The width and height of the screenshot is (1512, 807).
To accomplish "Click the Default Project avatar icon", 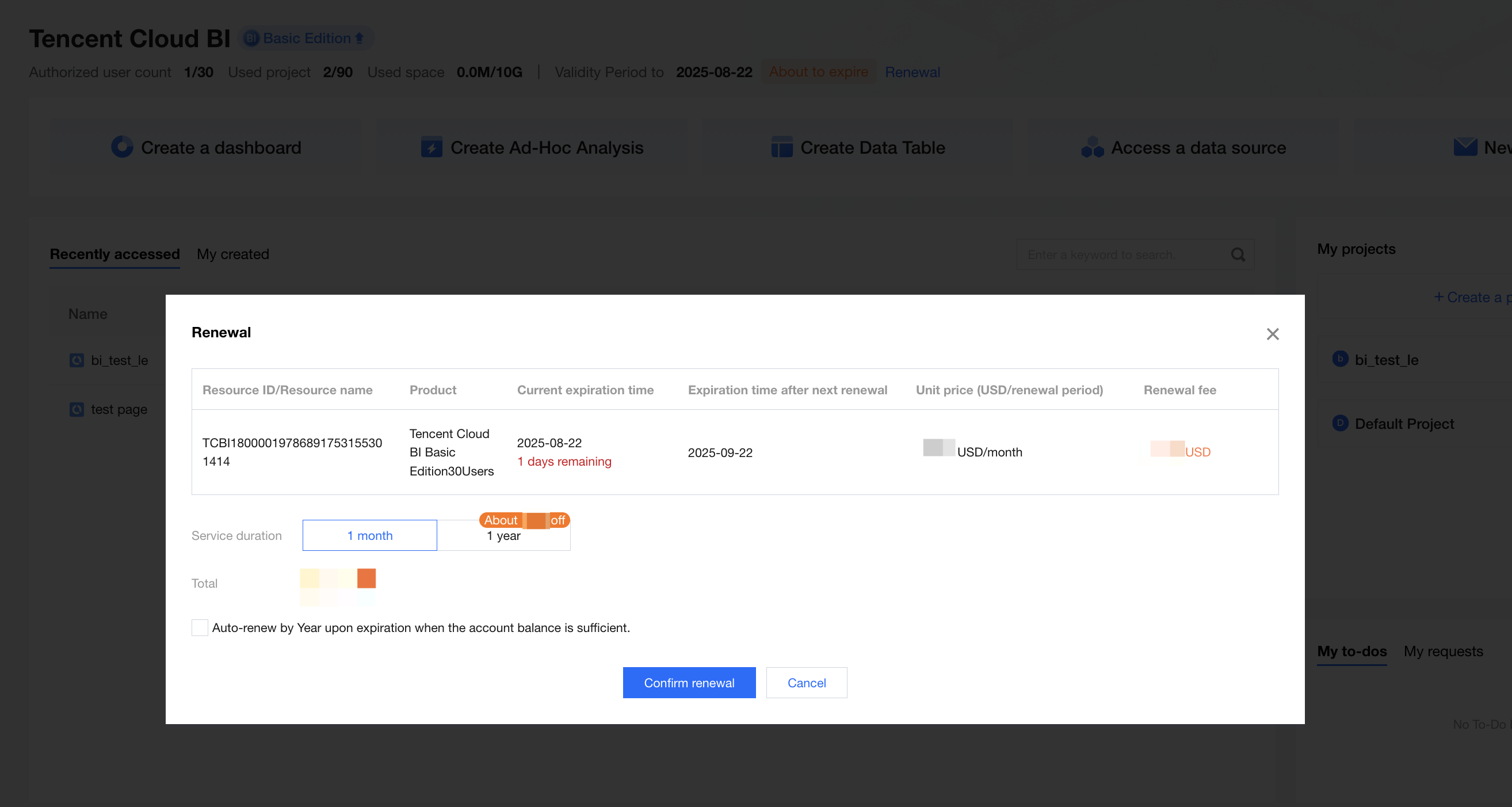I will (1340, 423).
